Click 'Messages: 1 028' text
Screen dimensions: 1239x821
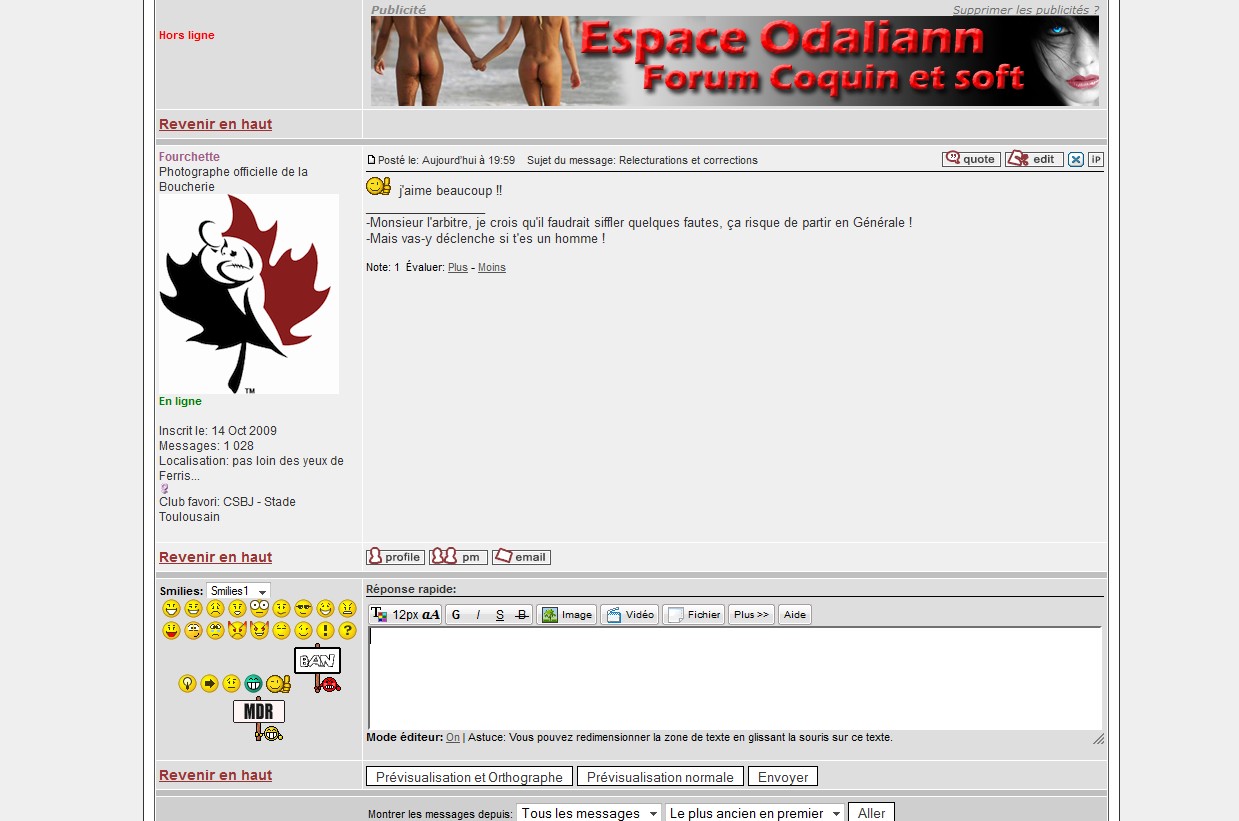click(x=206, y=446)
